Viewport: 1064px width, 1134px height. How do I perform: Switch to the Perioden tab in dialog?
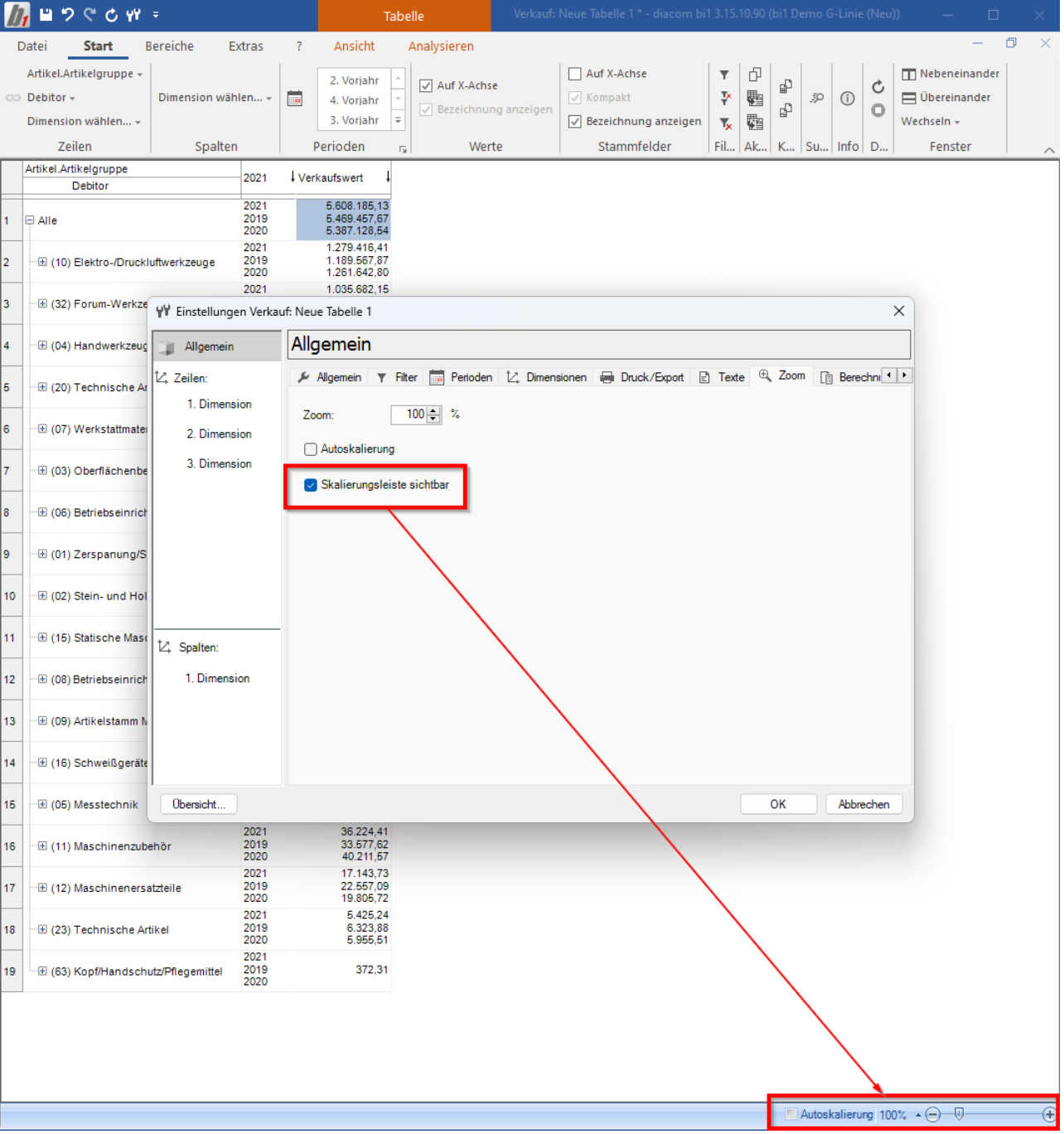pyautogui.click(x=462, y=379)
